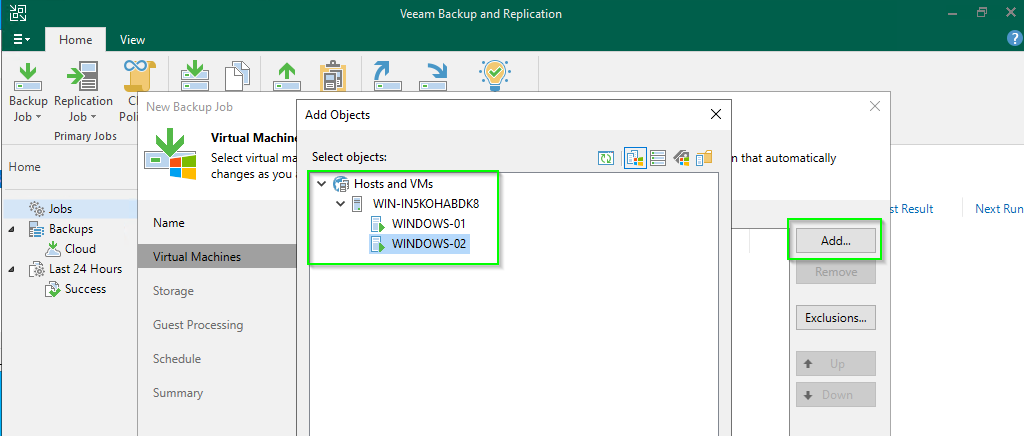Select the Success node
This screenshot has height=436, width=1024.
click(x=85, y=288)
